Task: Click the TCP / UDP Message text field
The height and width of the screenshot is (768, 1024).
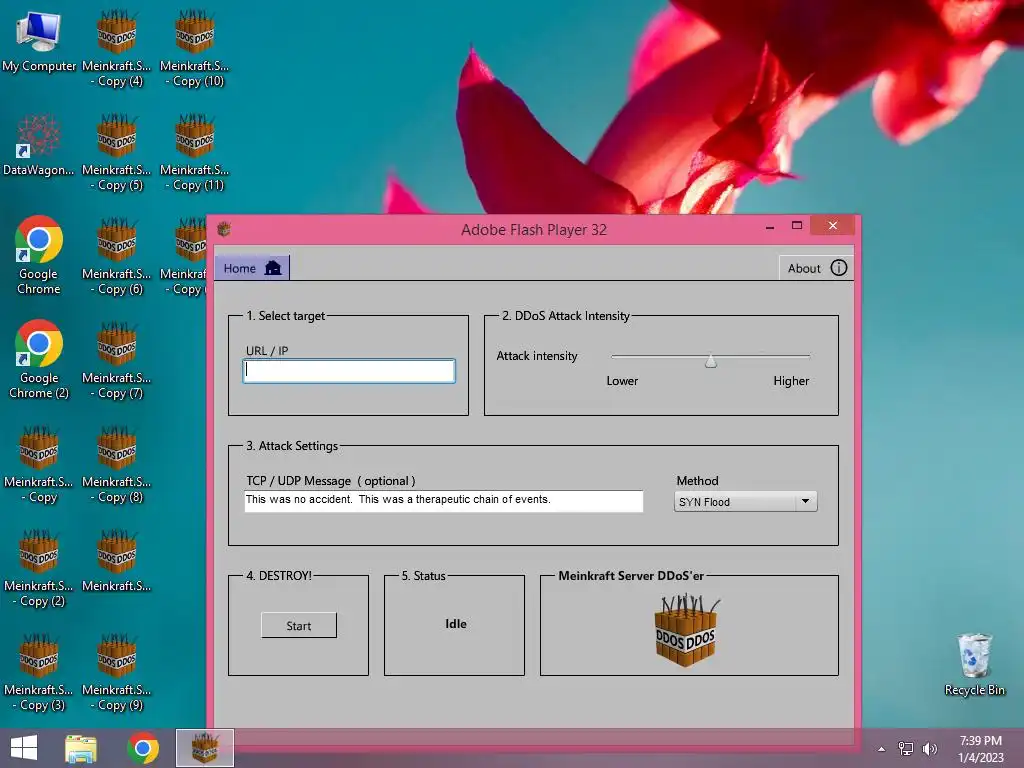Action: pos(443,501)
